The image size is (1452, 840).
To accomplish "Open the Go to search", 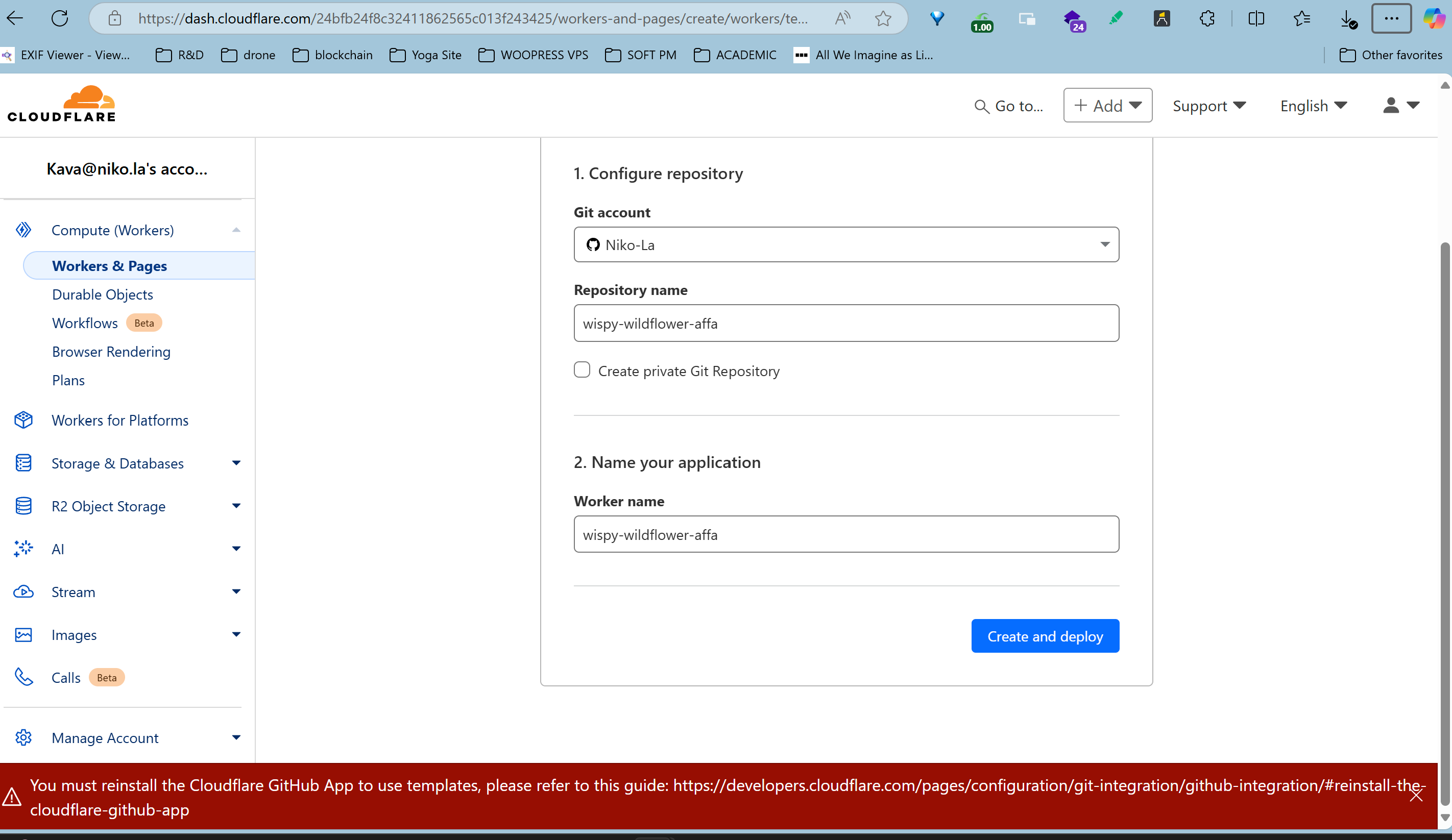I will (x=1009, y=106).
